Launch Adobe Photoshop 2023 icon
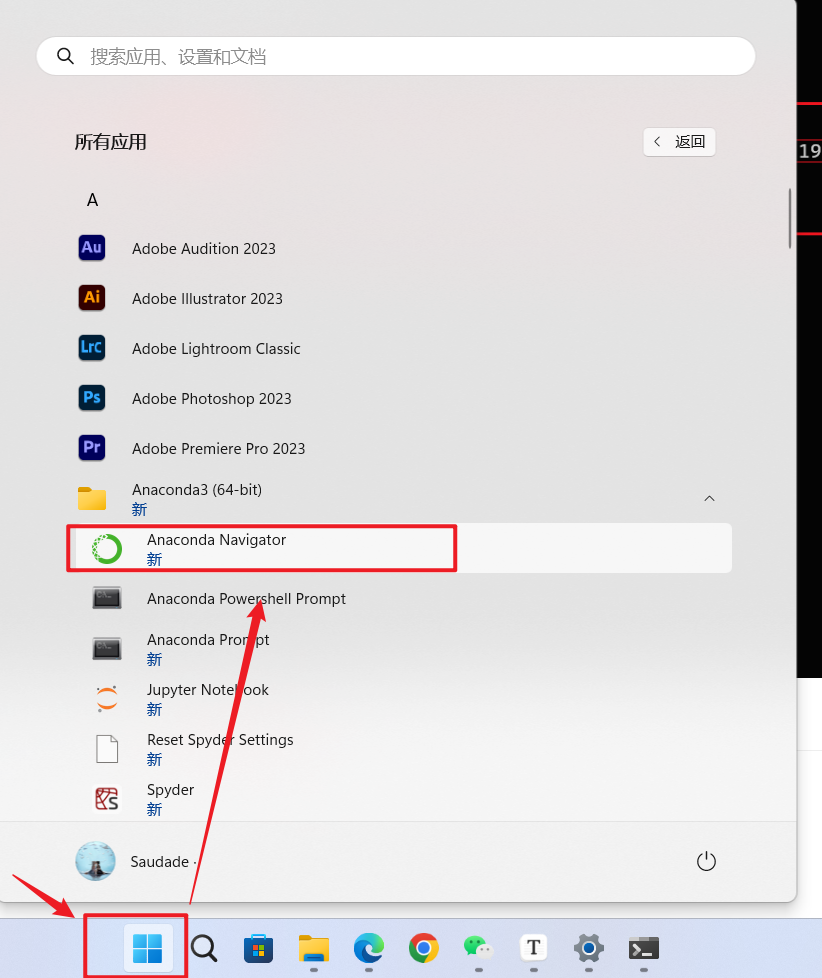Image resolution: width=822 pixels, height=978 pixels. click(x=92, y=397)
